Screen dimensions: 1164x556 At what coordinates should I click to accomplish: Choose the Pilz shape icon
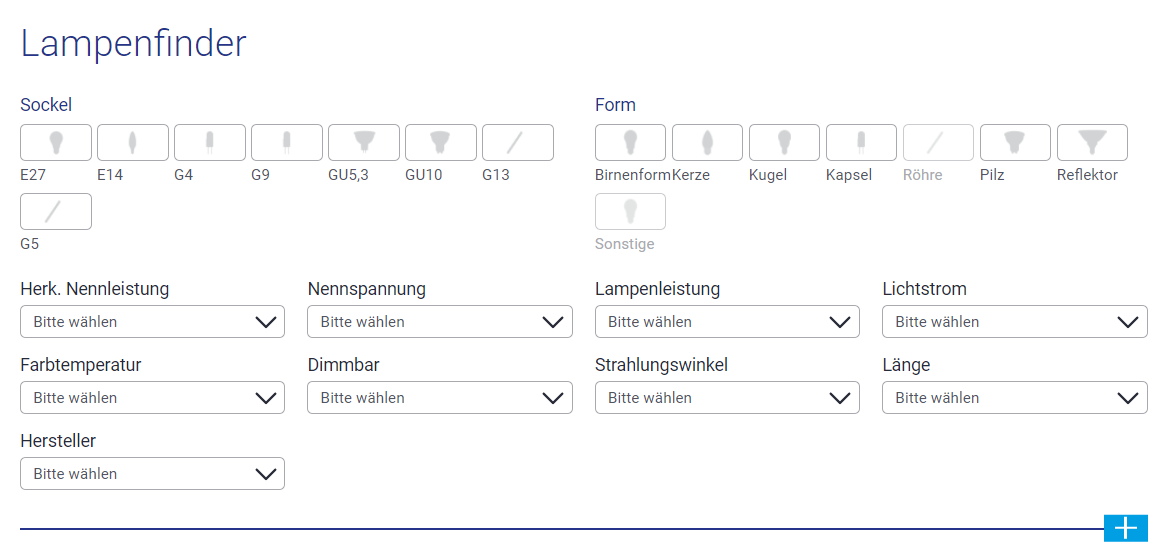1016,143
